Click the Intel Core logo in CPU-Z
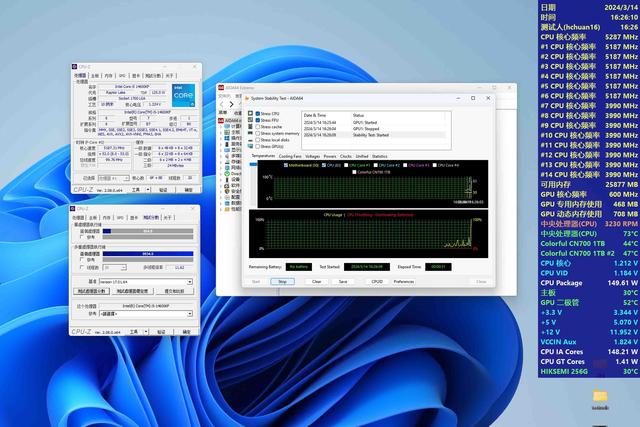The width and height of the screenshot is (640, 427). (x=183, y=96)
